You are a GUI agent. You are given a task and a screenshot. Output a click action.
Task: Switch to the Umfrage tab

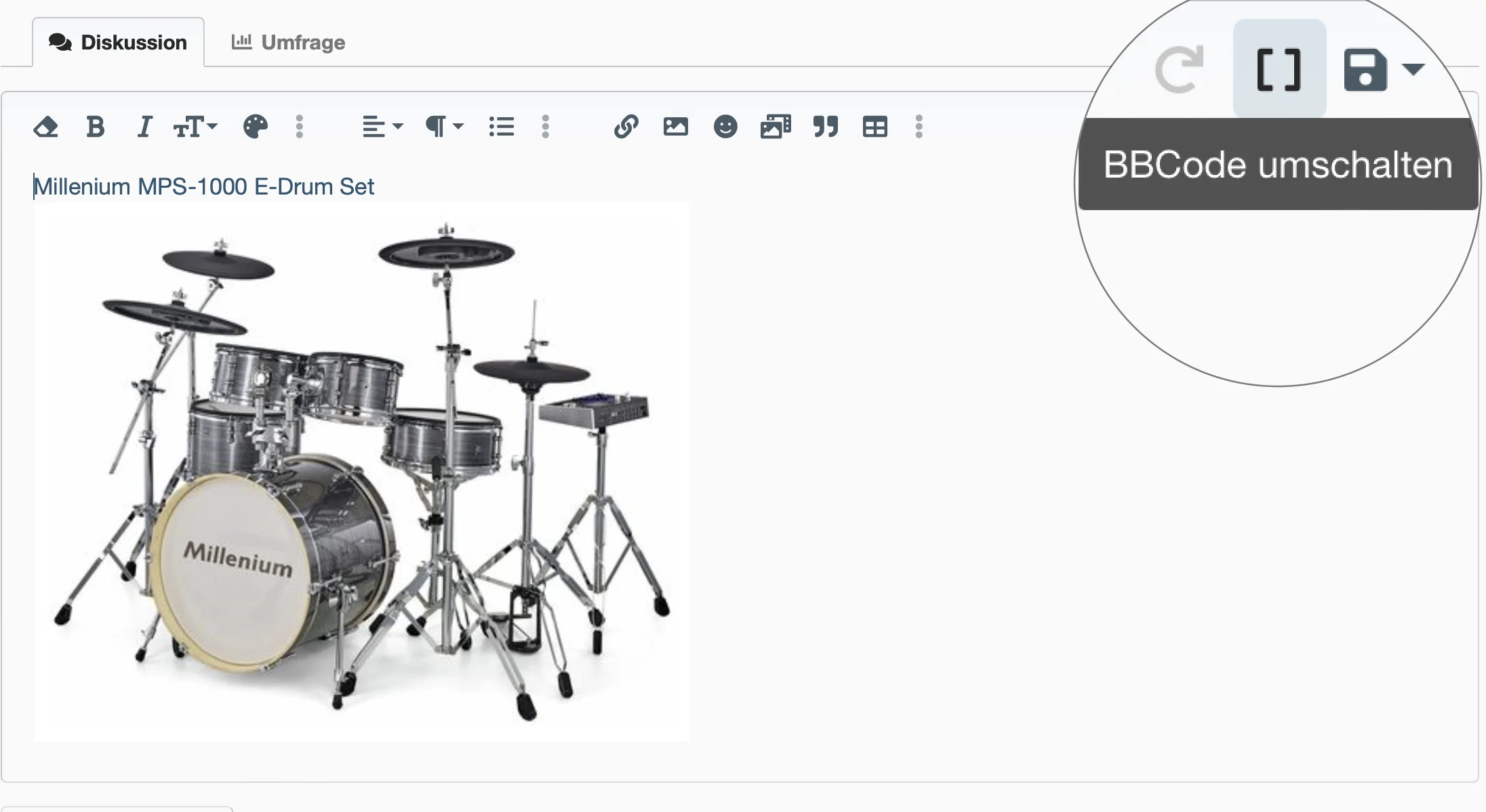click(289, 42)
